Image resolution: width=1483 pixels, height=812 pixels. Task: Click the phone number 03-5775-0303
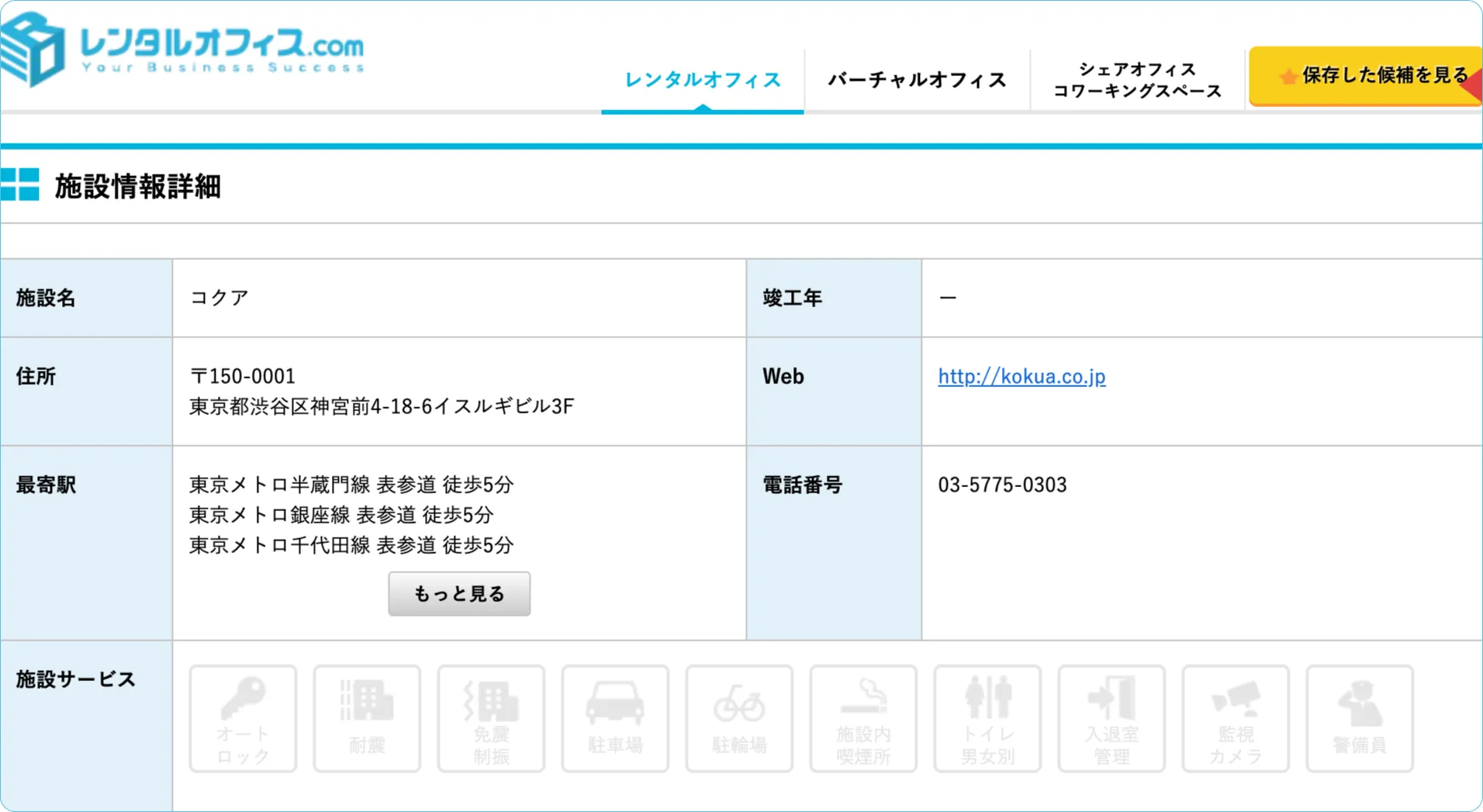coord(1002,485)
